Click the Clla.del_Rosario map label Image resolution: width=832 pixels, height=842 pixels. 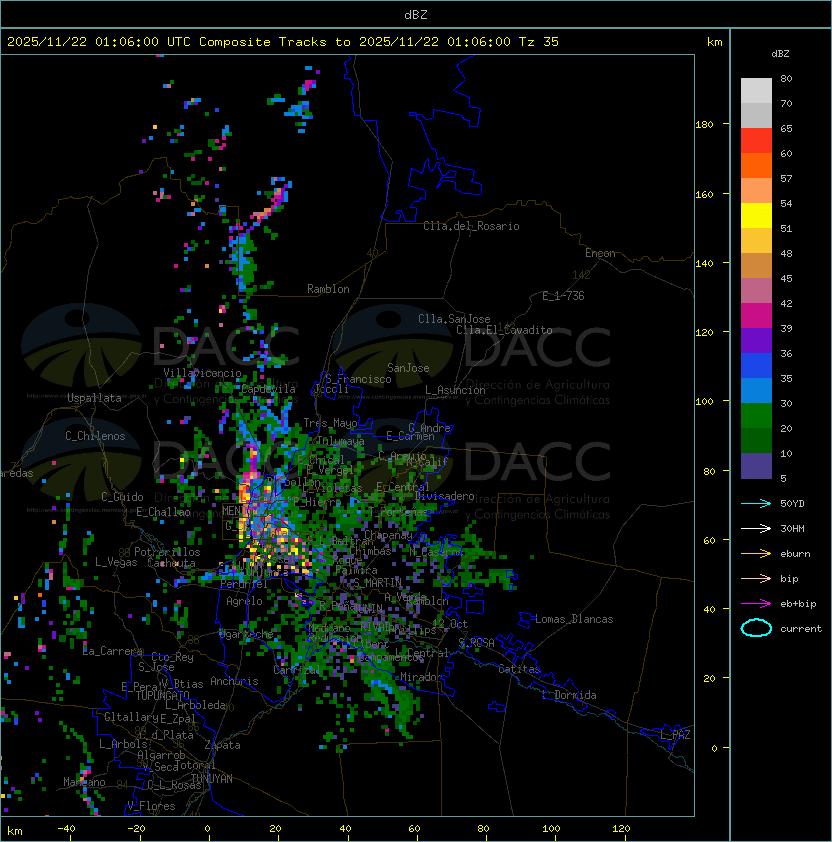pos(471,226)
